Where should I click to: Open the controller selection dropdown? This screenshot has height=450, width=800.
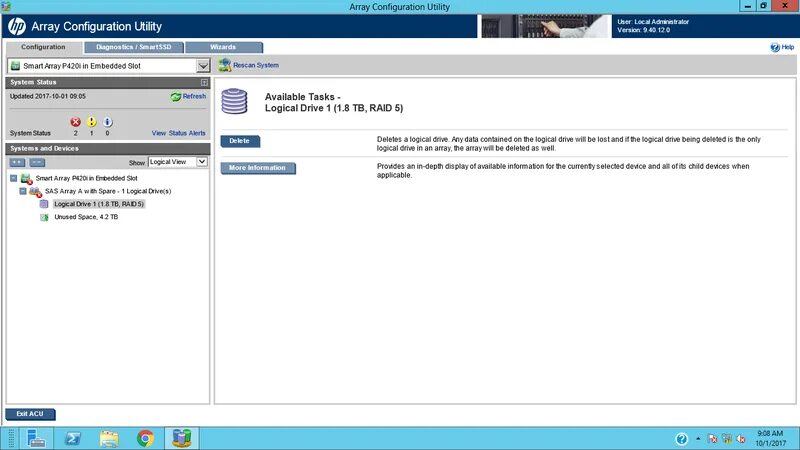pyautogui.click(x=203, y=66)
